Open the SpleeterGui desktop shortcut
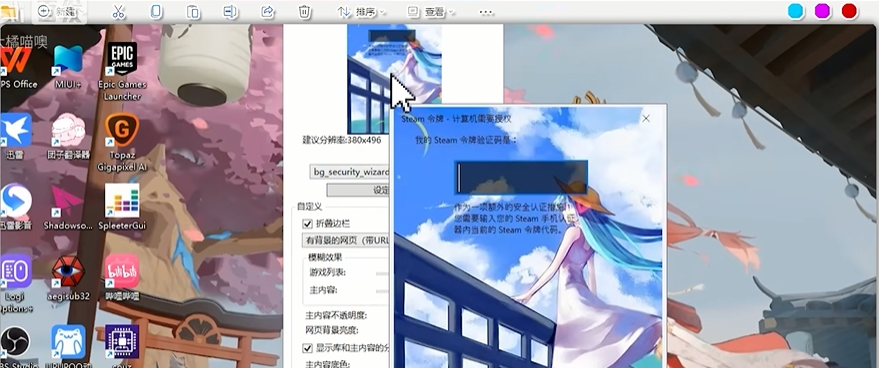Screen dimensions: 879x368 [x=122, y=207]
